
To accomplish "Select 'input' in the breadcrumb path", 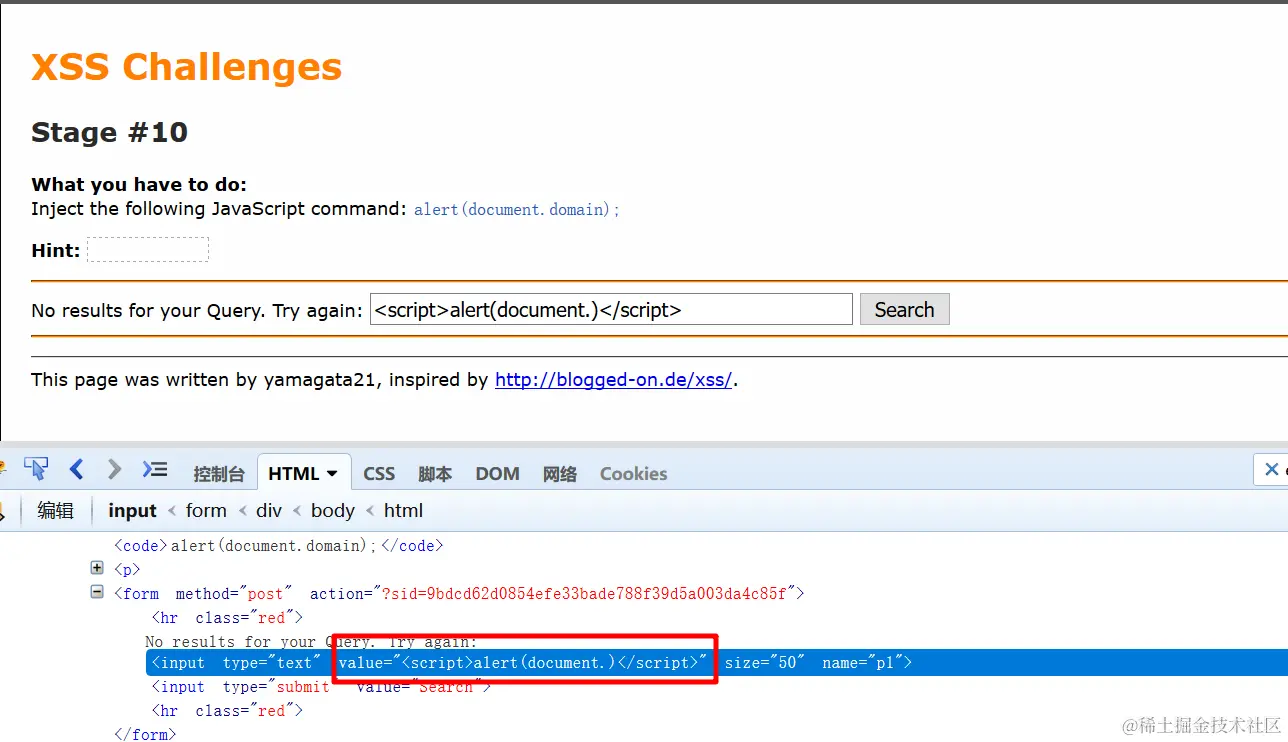I will click(132, 510).
